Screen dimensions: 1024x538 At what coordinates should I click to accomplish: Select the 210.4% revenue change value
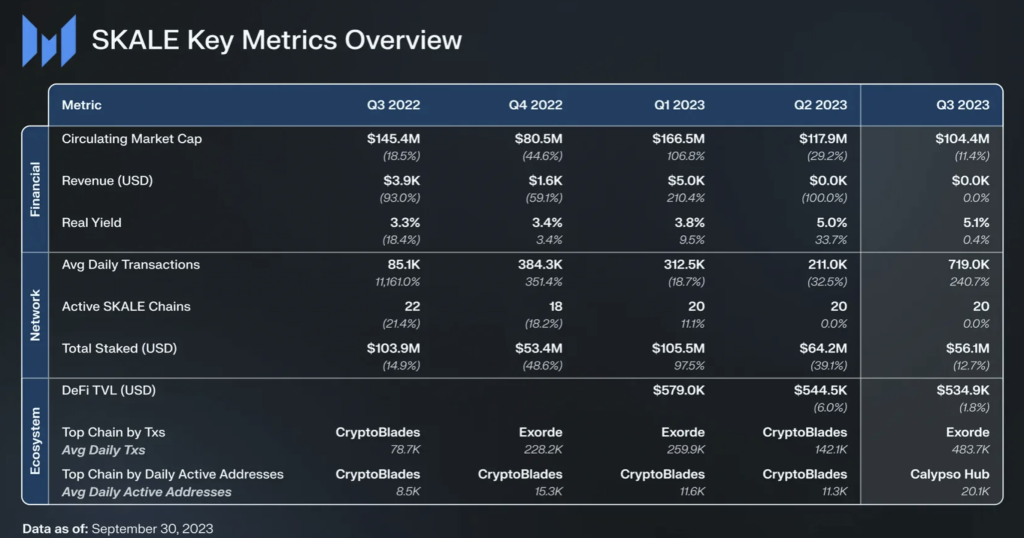pyautogui.click(x=686, y=198)
